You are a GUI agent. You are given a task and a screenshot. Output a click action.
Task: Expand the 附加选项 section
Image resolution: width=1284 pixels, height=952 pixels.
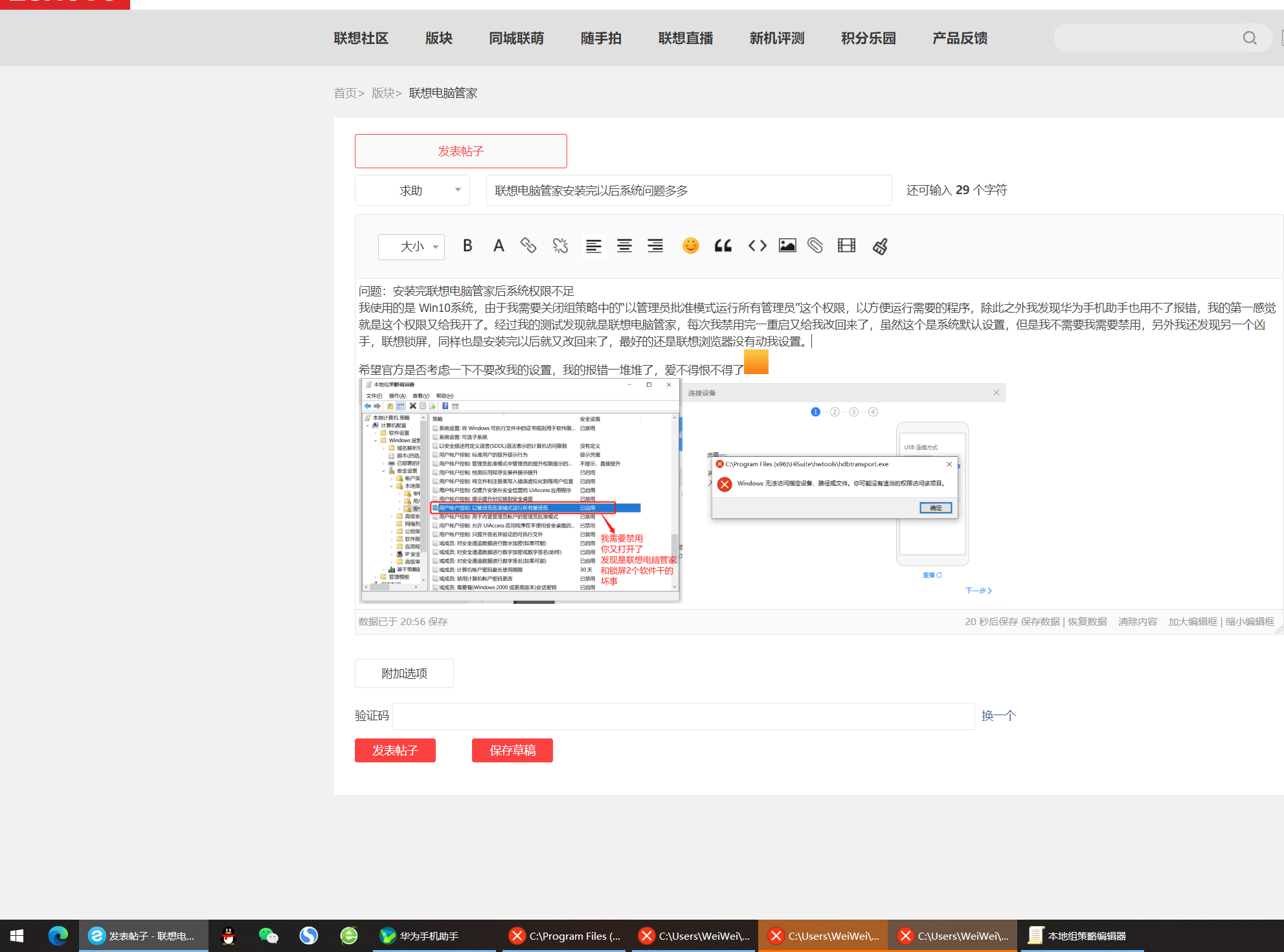click(x=404, y=673)
